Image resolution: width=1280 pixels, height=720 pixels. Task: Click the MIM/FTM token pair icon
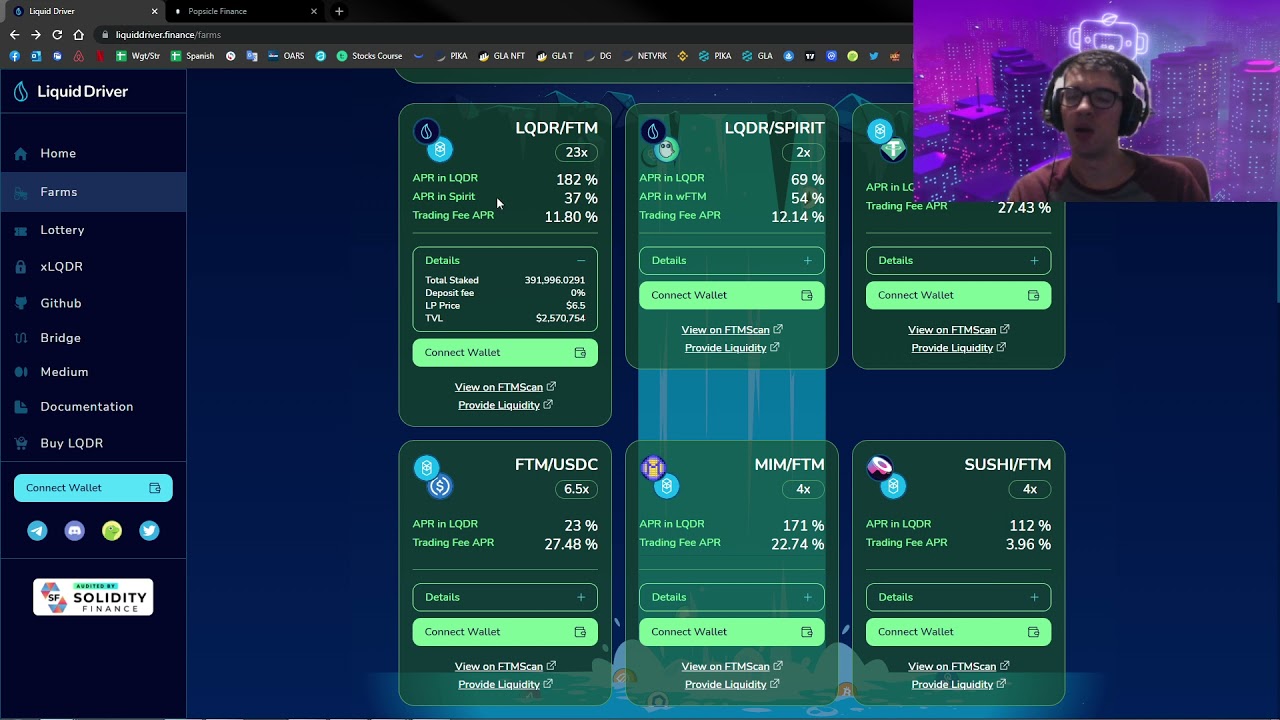tap(660, 477)
